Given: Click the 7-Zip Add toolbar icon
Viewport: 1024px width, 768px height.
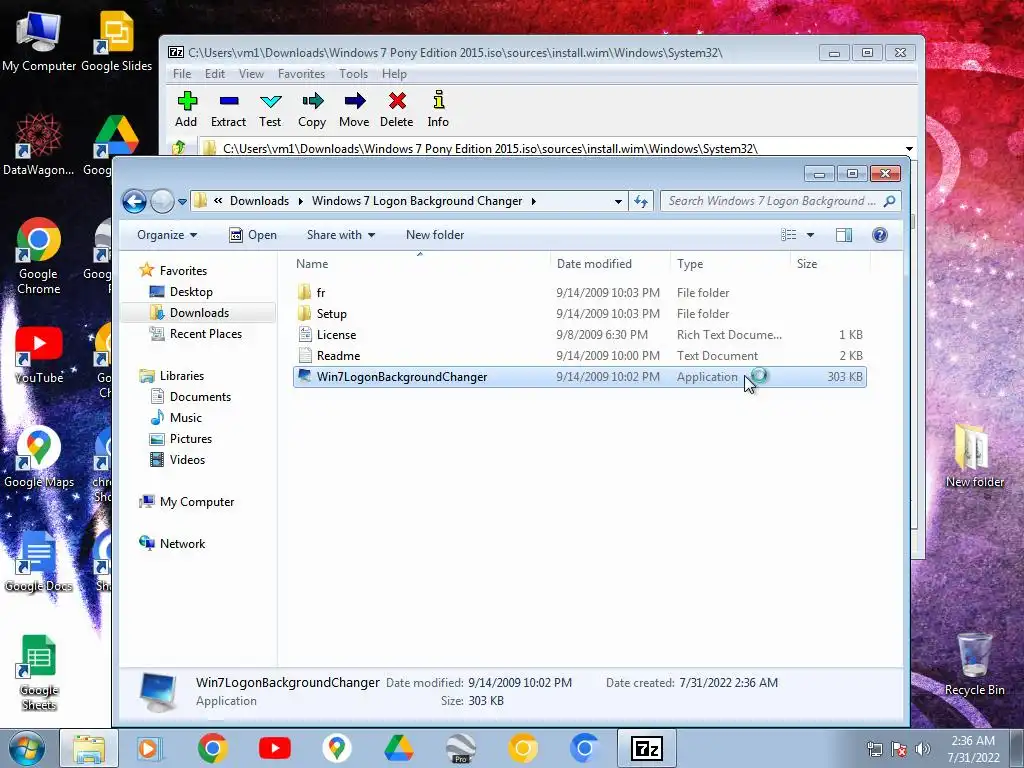Looking at the screenshot, I should click(186, 109).
